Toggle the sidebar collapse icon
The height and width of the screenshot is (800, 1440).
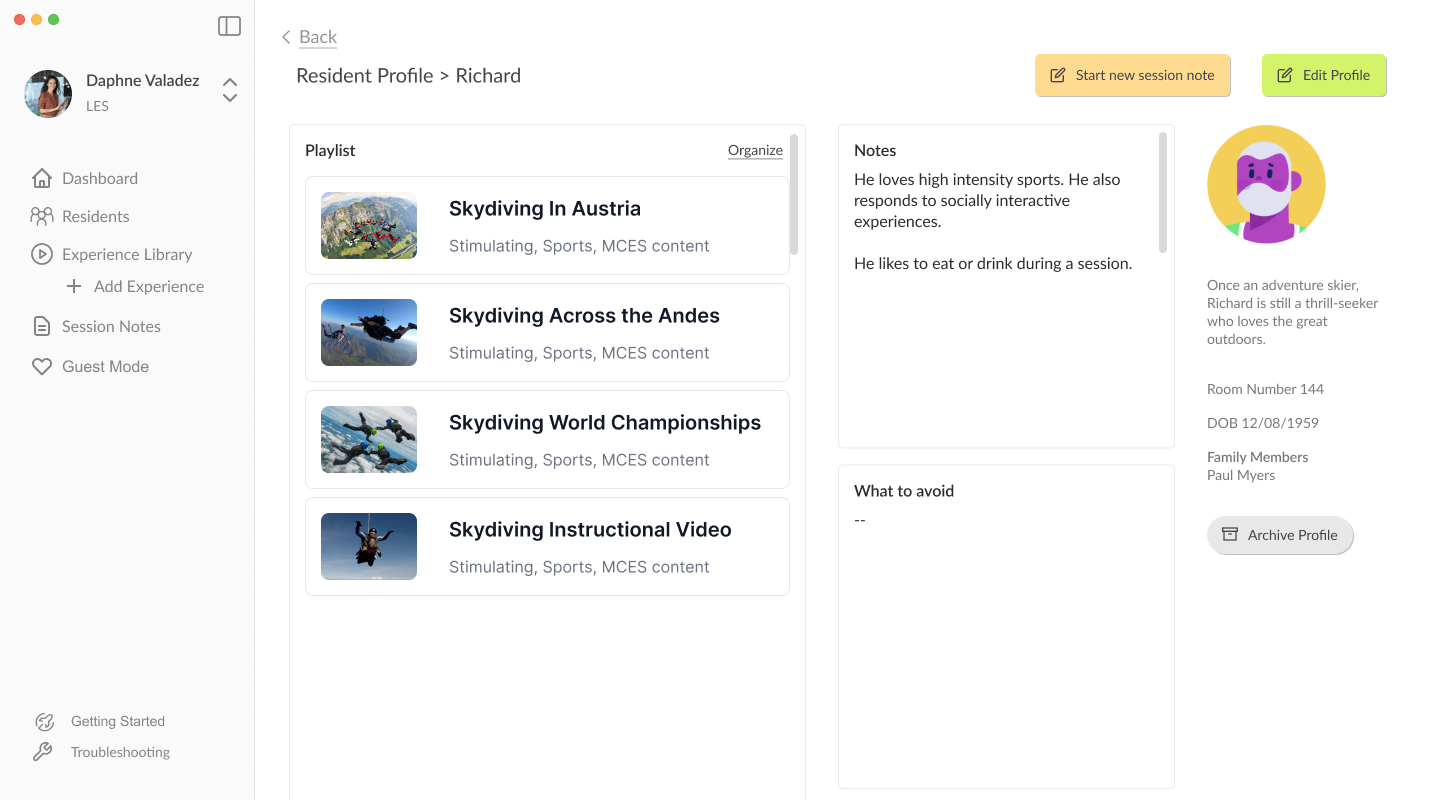click(229, 26)
